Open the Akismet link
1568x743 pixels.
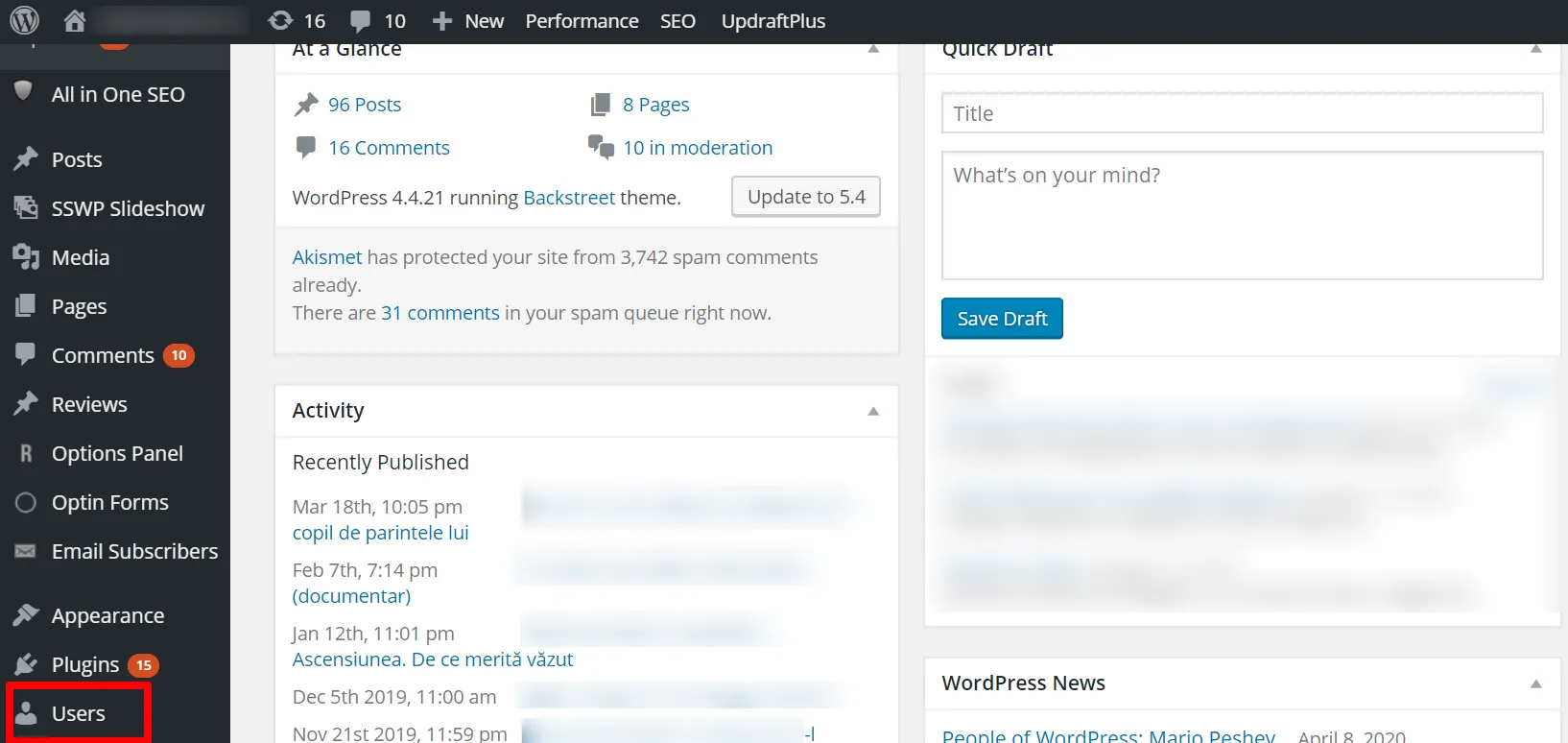click(327, 257)
